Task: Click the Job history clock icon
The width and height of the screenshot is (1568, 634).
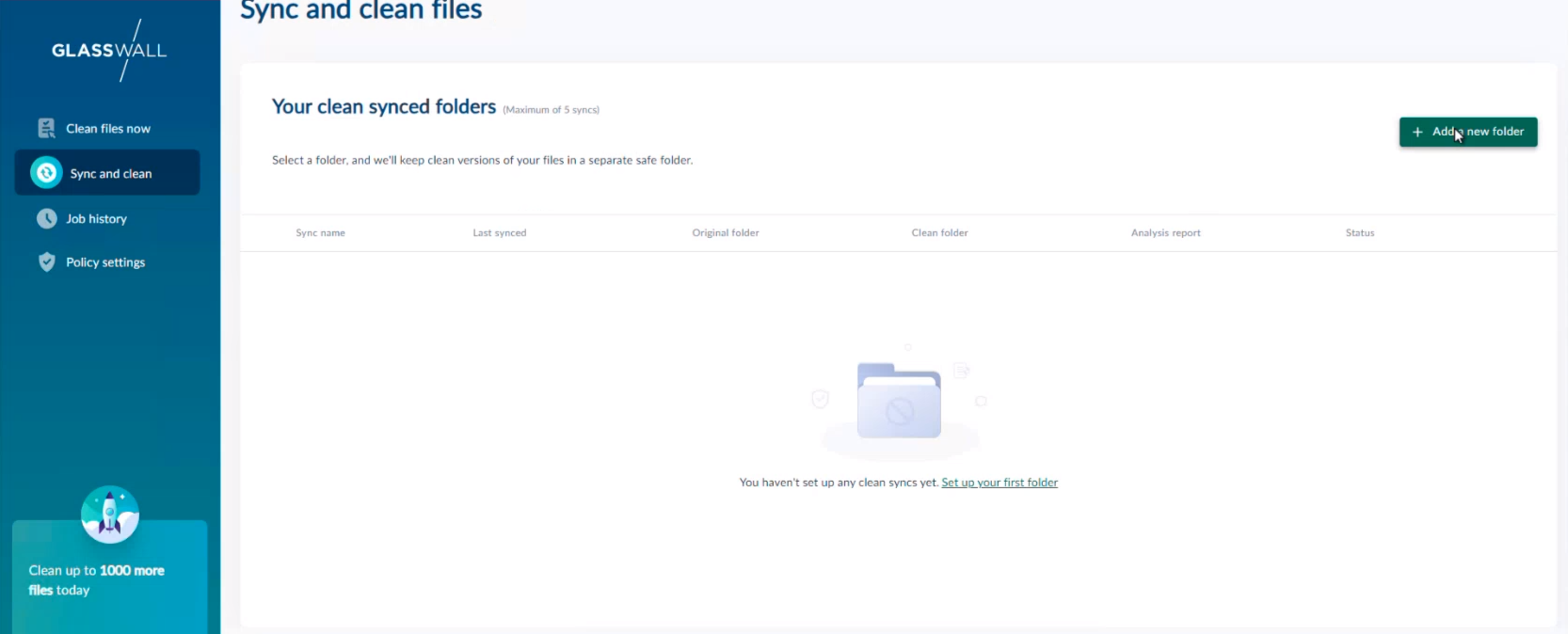Action: tap(46, 218)
